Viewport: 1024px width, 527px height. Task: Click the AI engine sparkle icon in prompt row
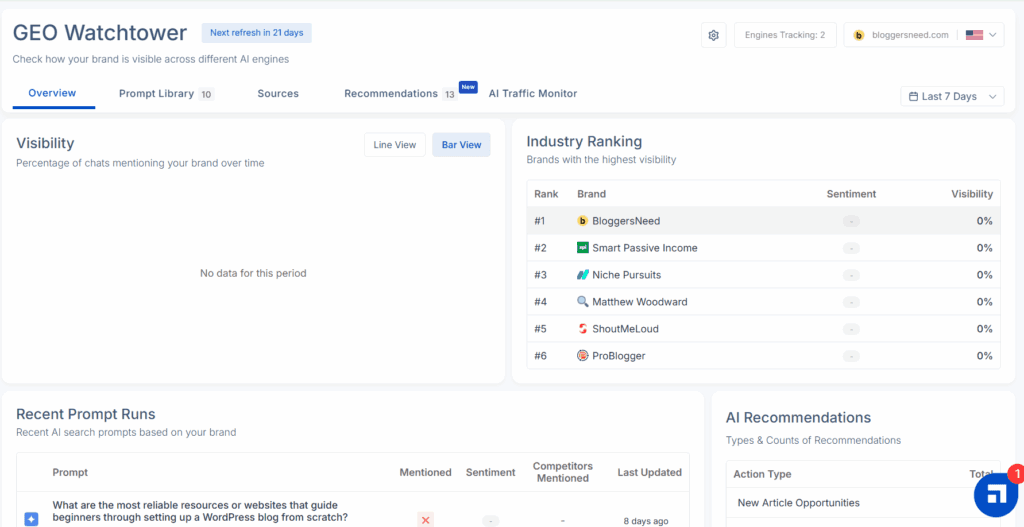point(31,519)
